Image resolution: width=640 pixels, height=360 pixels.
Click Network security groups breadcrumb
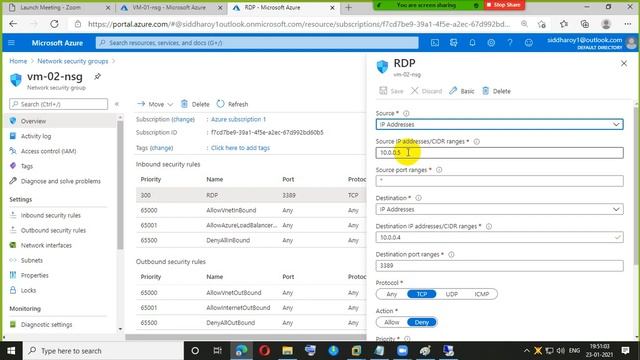click(73, 61)
